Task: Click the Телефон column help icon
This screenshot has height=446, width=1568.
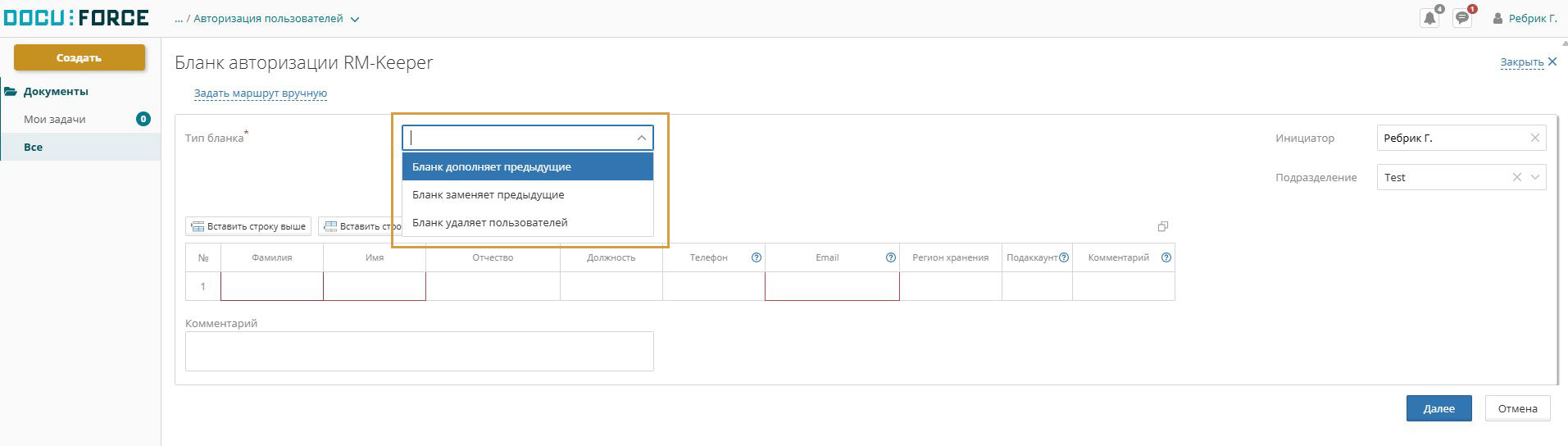Action: tap(757, 257)
